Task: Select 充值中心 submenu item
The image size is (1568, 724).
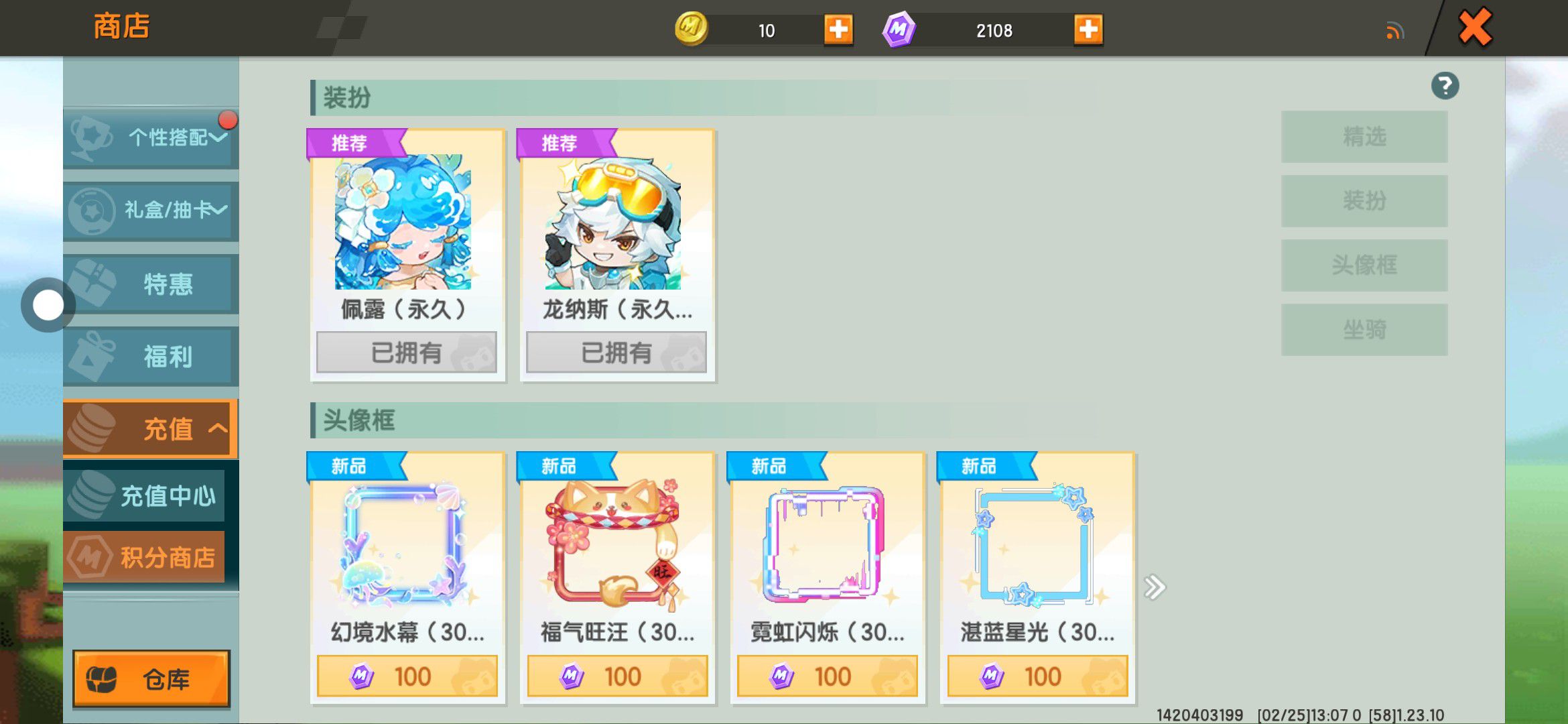Action: click(x=144, y=495)
